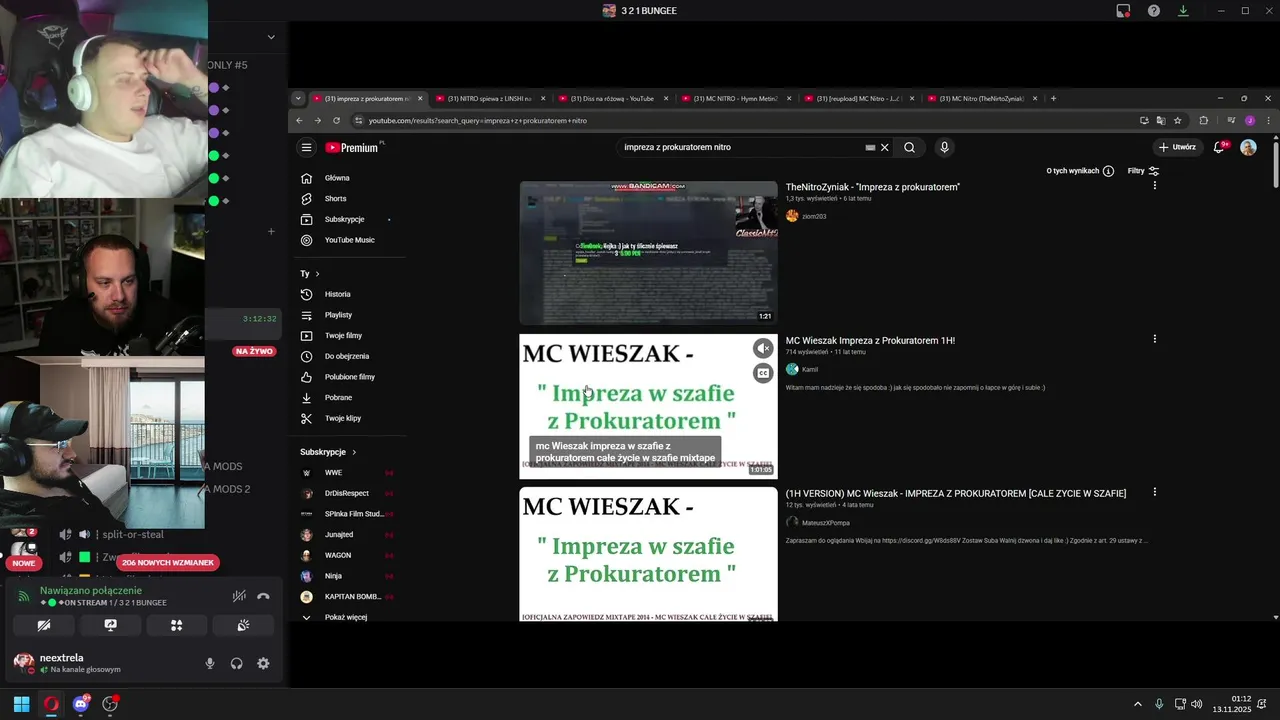This screenshot has width=1280, height=720.
Task: Switch to MC Nitro (TheNirtoZyniak) tab
Action: tap(981, 98)
